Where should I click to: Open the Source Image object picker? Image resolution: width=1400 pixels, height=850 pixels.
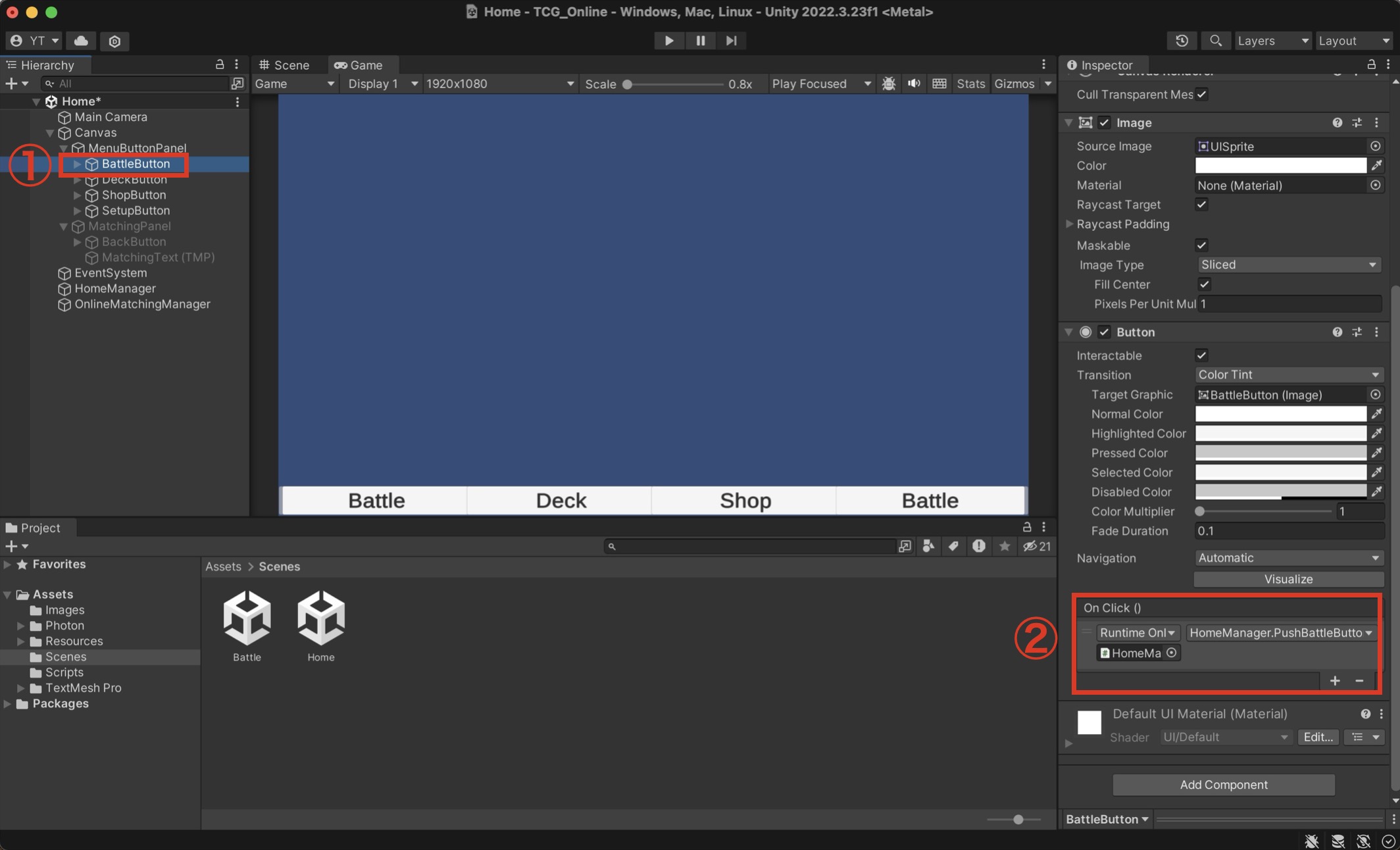pyautogui.click(x=1375, y=146)
